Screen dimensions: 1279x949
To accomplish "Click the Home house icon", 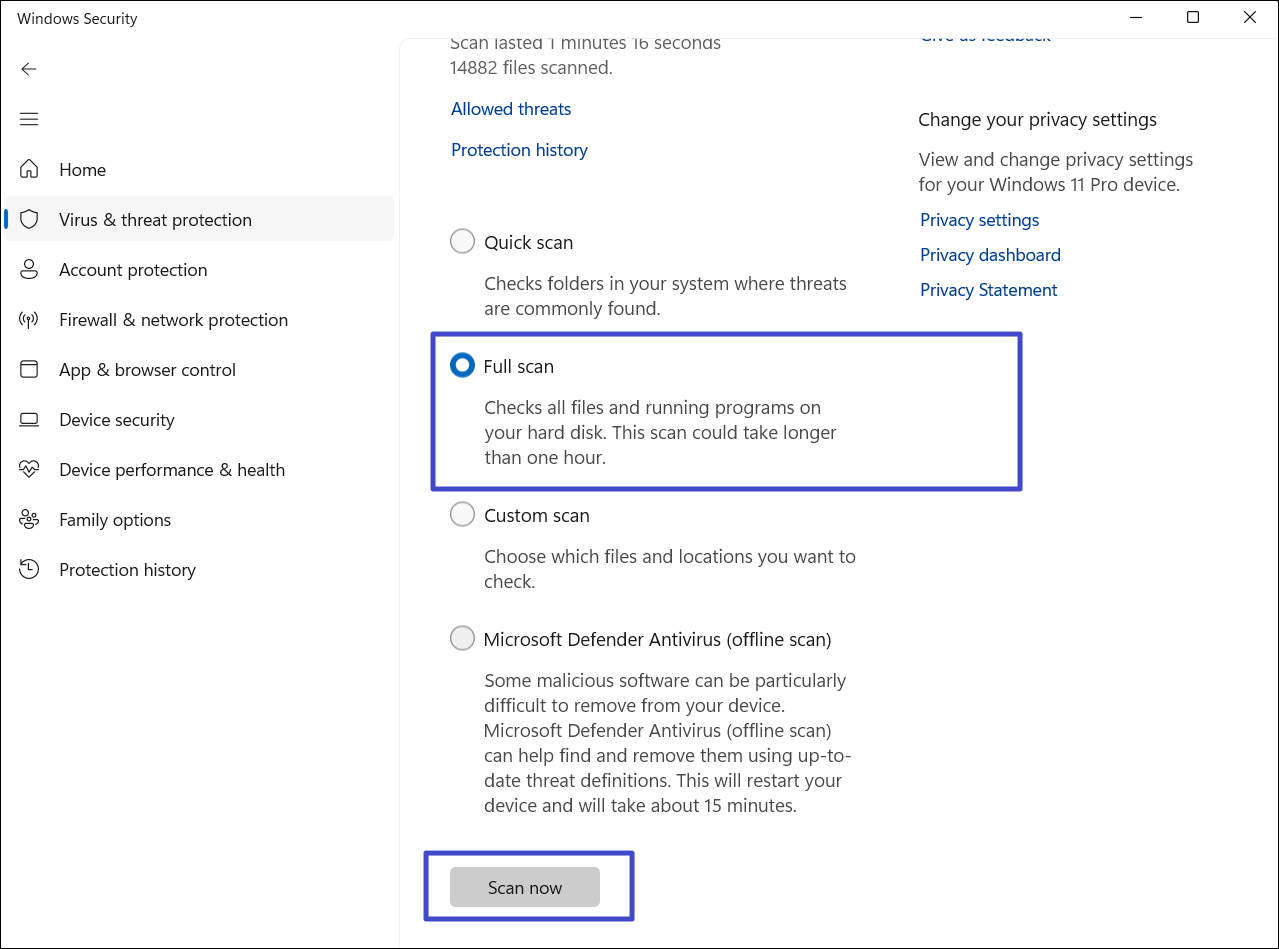I will pyautogui.click(x=29, y=169).
